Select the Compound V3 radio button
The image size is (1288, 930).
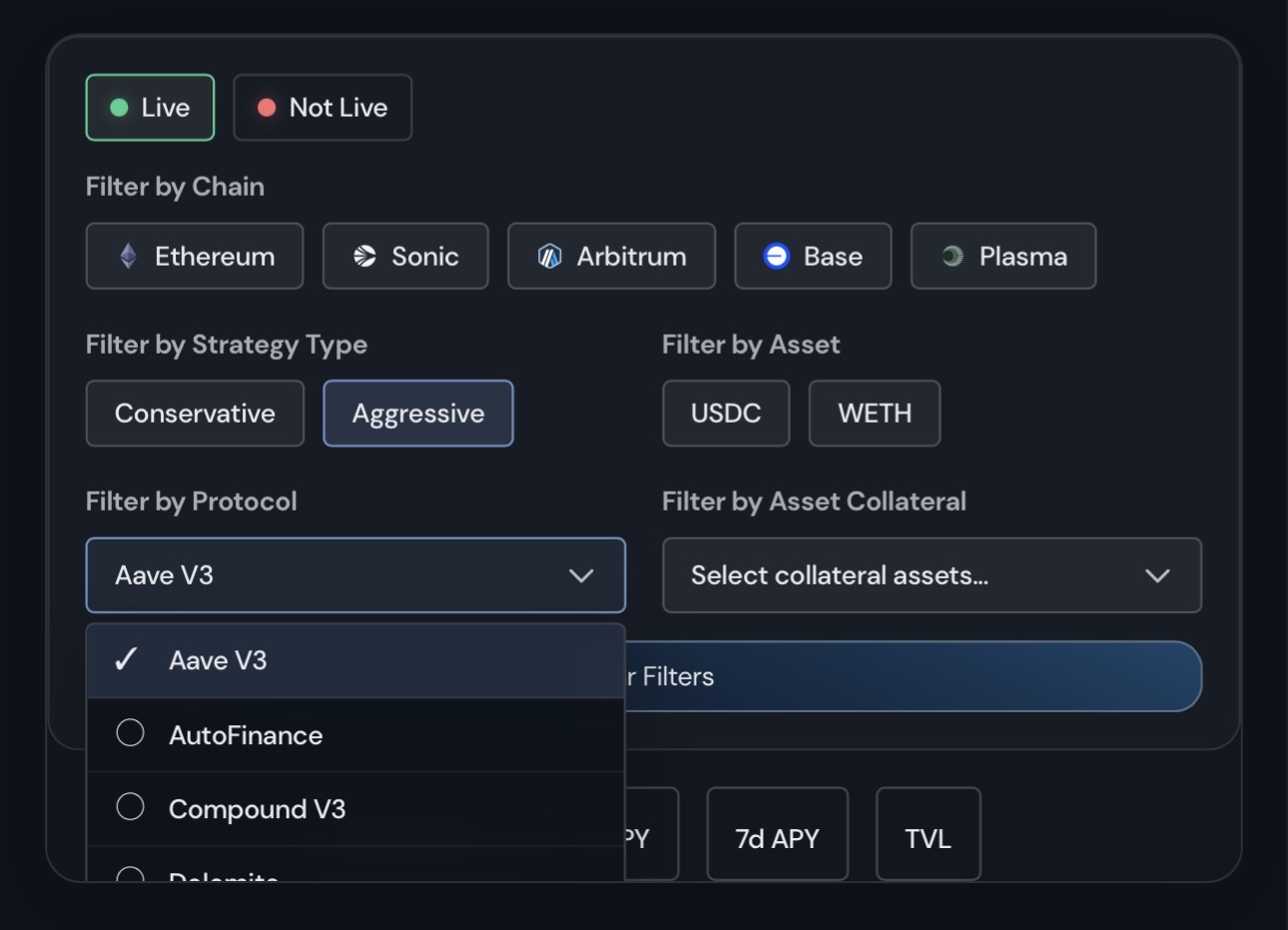point(130,807)
